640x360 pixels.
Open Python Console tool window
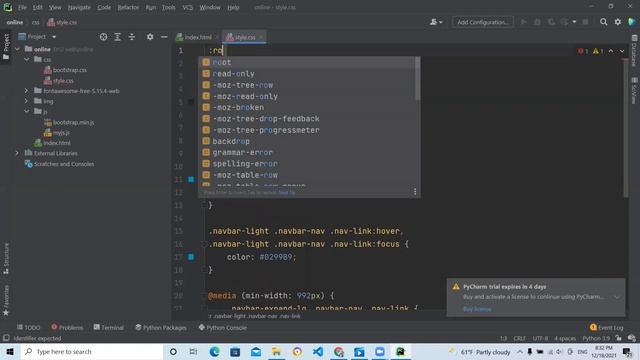point(222,327)
